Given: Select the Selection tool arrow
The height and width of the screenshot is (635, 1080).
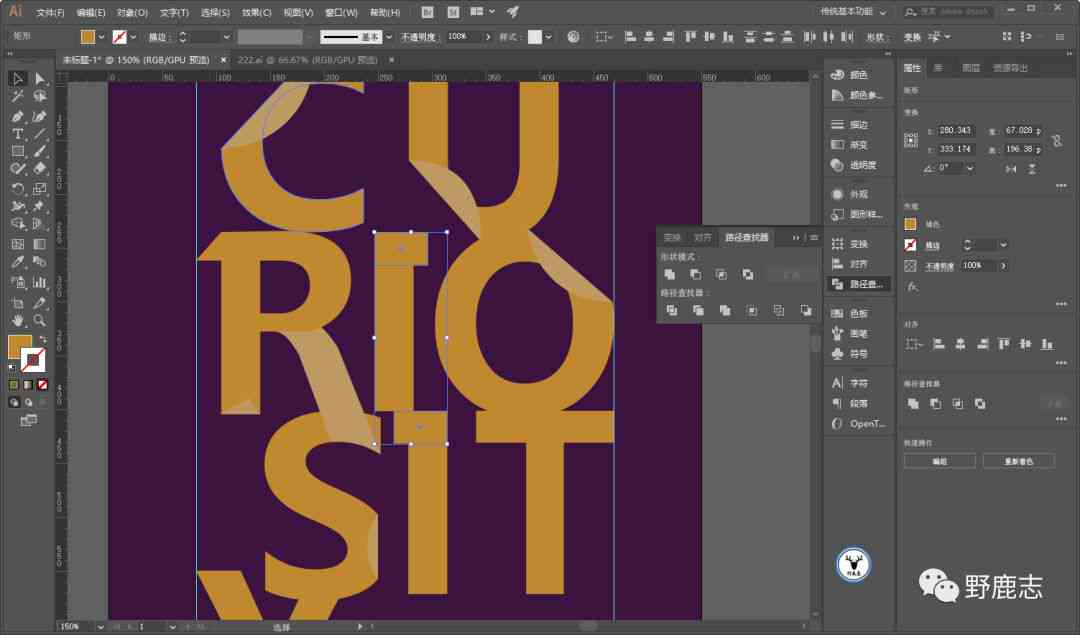Looking at the screenshot, I should click(18, 79).
